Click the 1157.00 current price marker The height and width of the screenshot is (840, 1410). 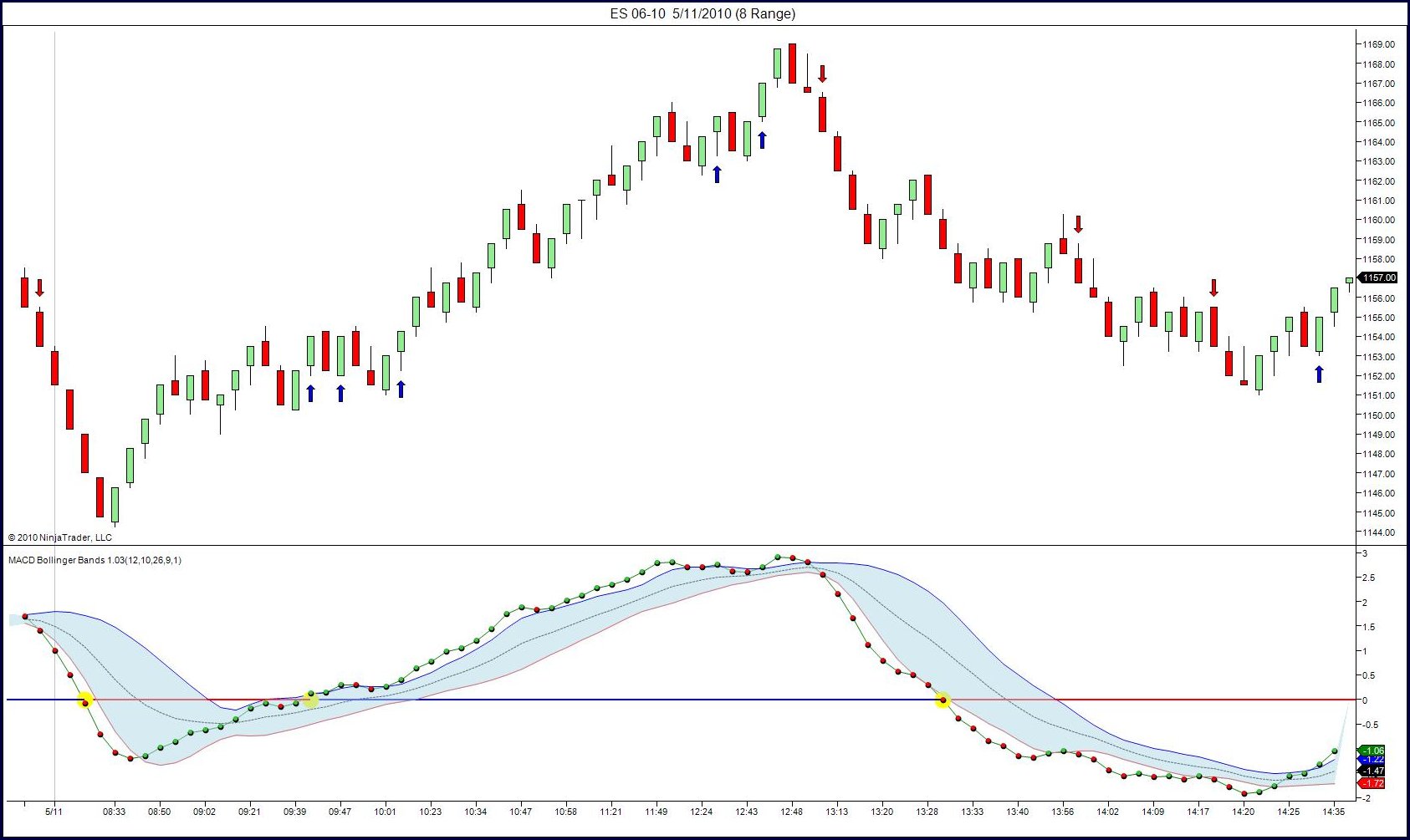[1377, 277]
